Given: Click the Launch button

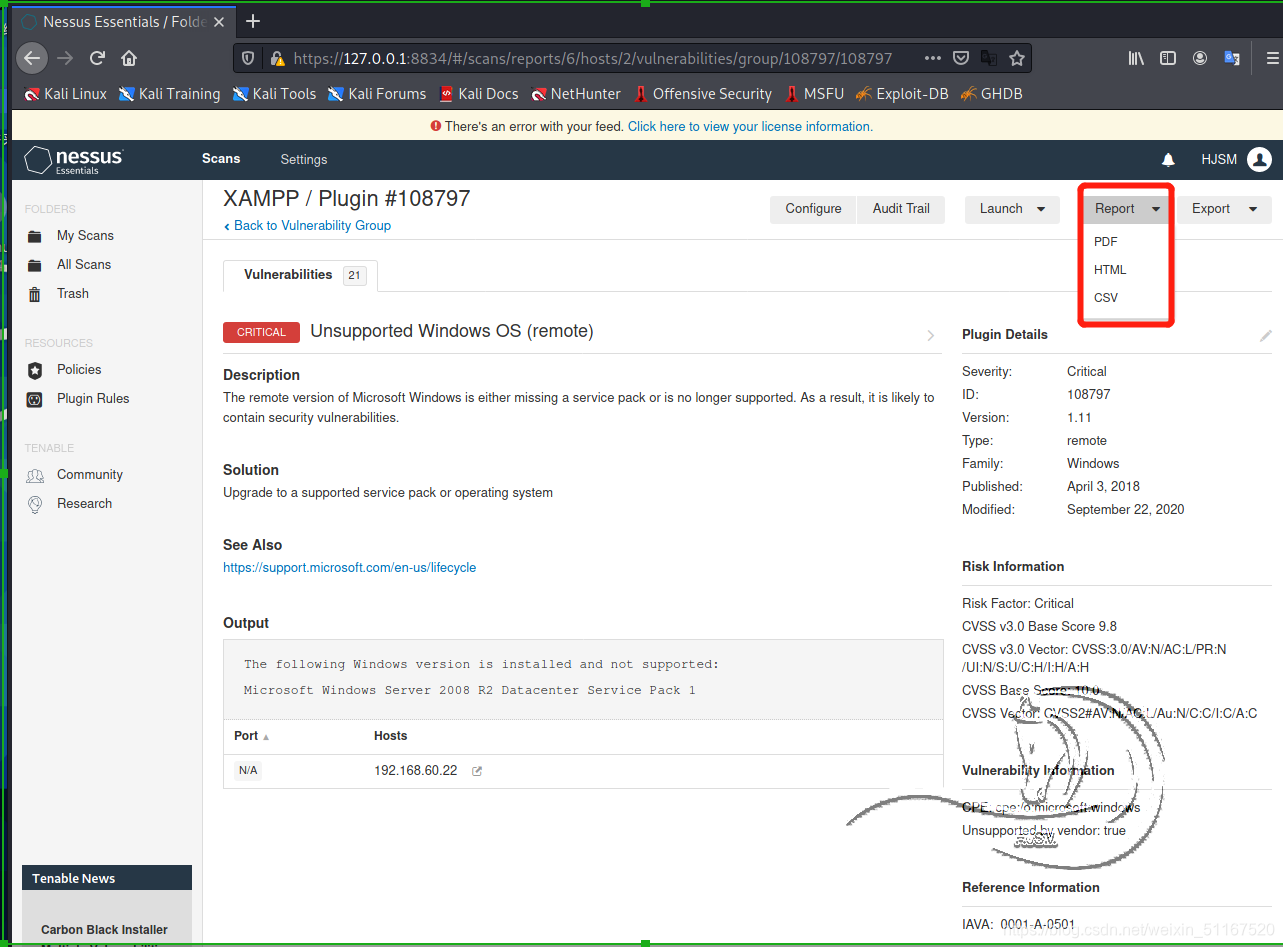Looking at the screenshot, I should (x=1001, y=209).
